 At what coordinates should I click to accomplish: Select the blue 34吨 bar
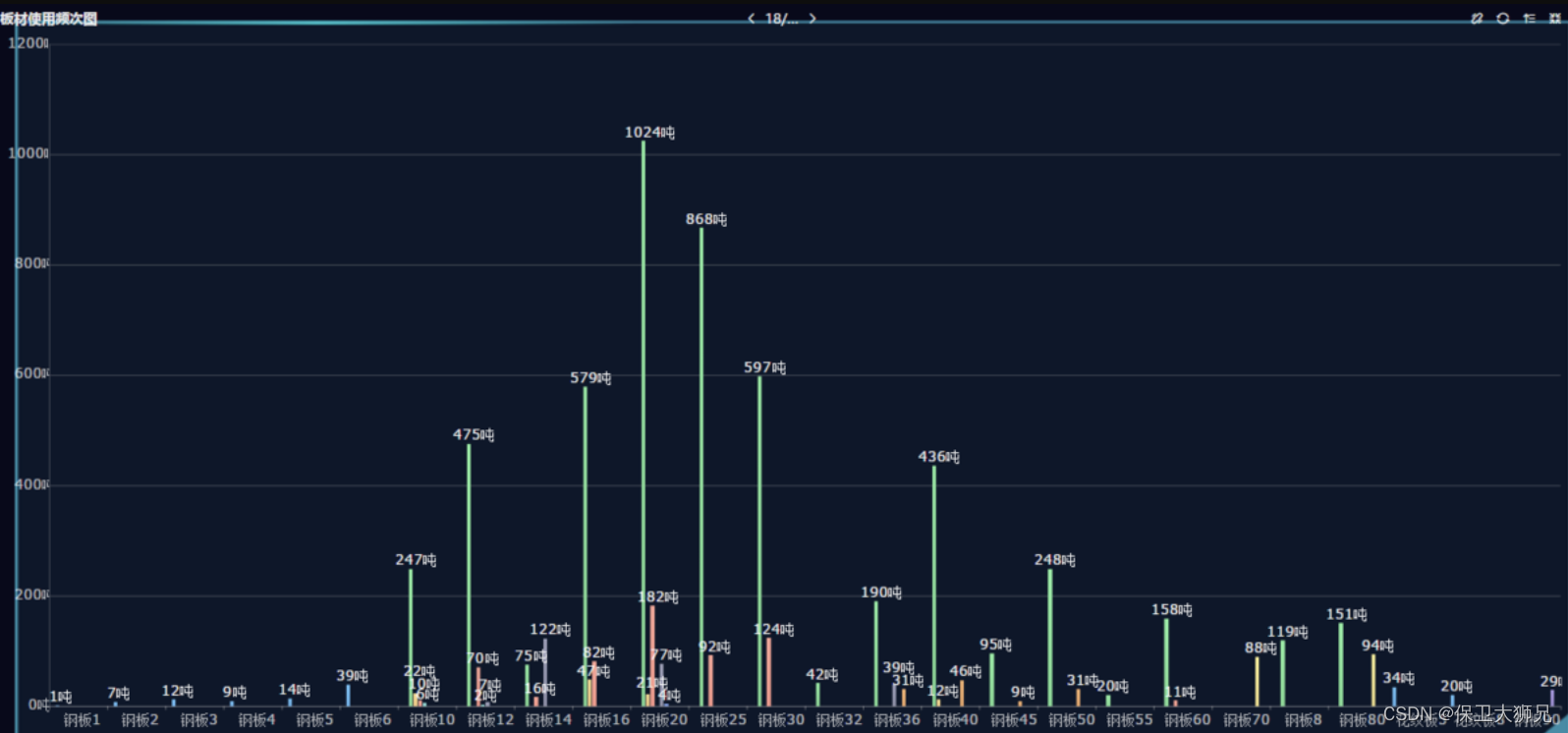point(1394,697)
